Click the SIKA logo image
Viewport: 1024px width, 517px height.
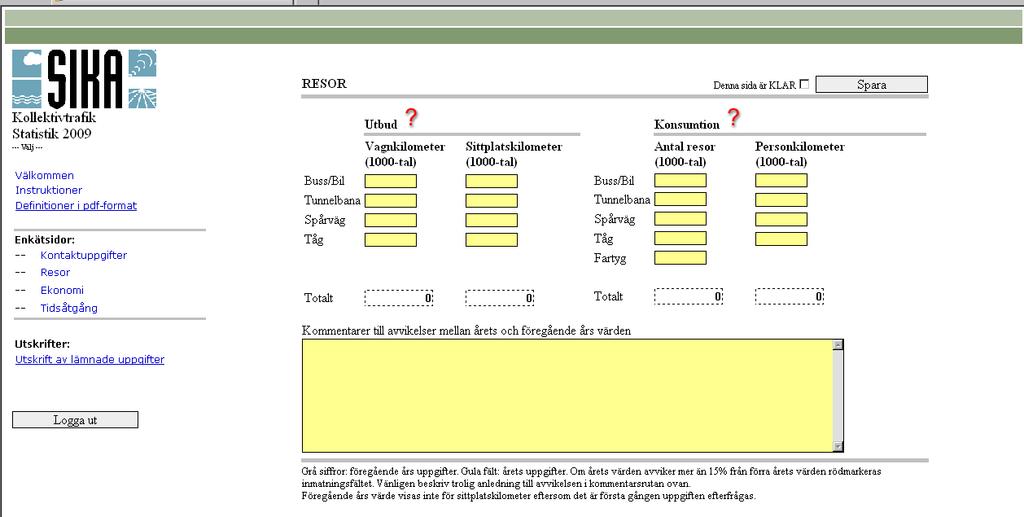click(x=84, y=79)
